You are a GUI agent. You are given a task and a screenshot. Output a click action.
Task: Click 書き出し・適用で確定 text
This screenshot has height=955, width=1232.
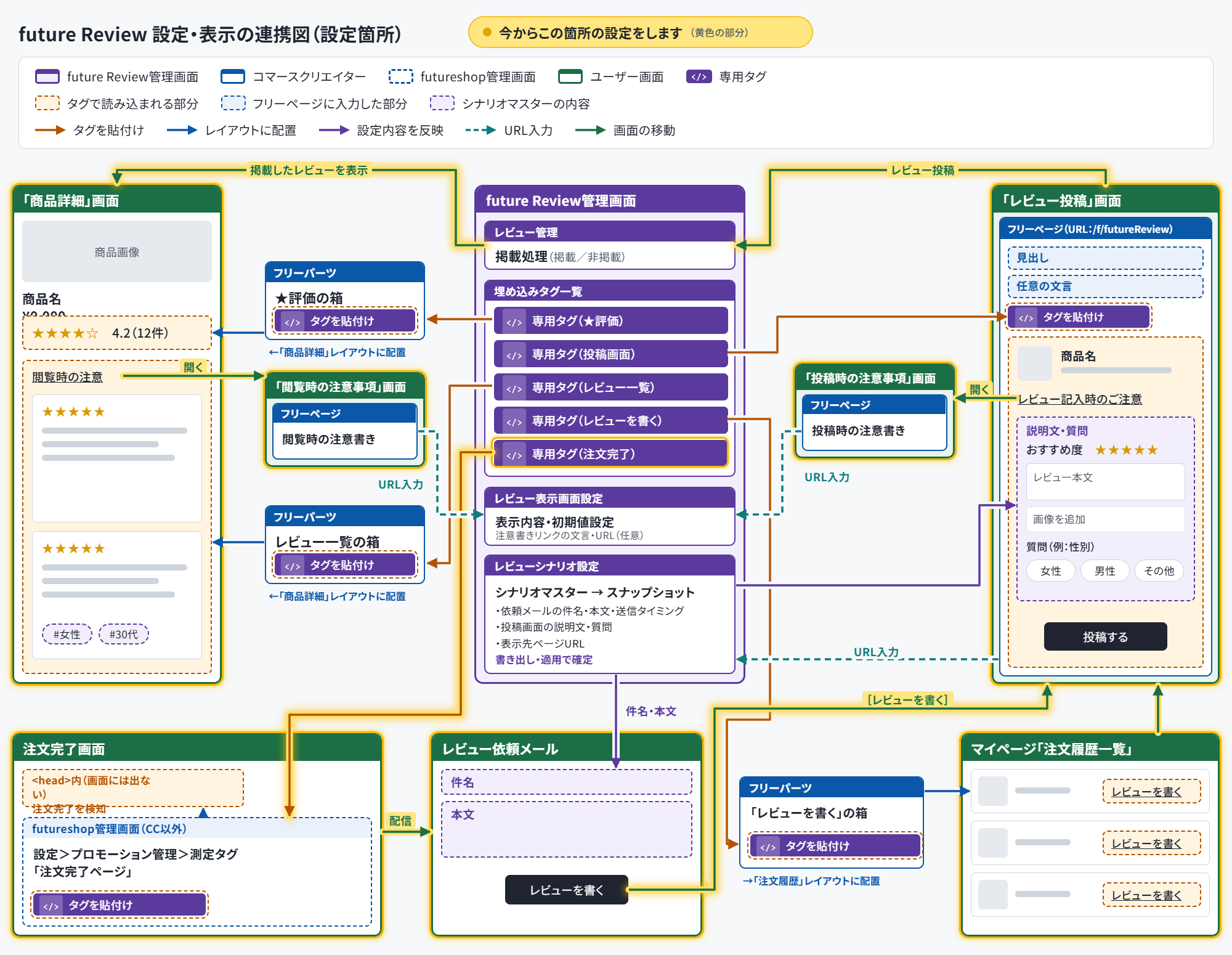tap(544, 660)
